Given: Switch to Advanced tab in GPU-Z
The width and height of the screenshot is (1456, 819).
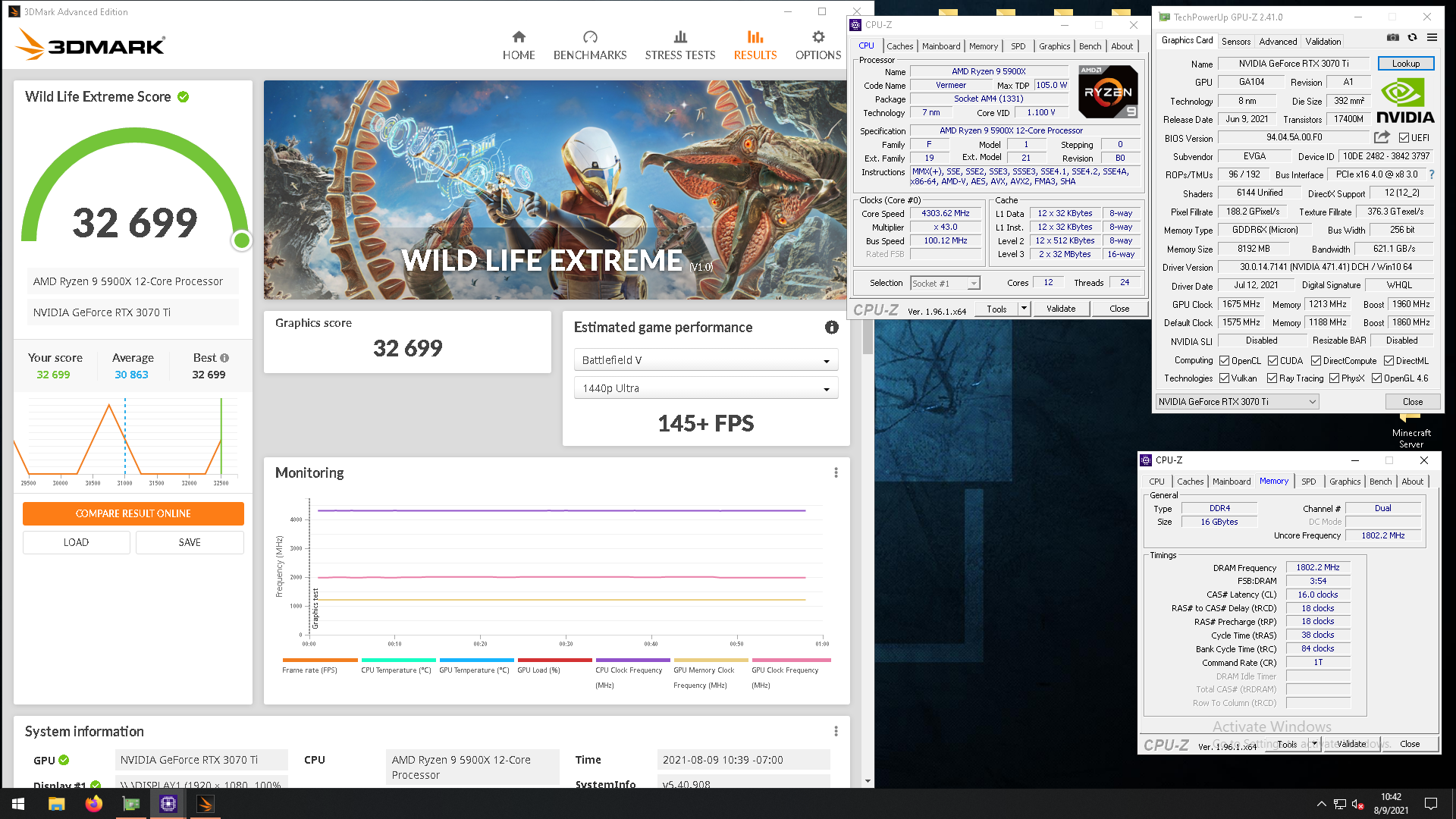Looking at the screenshot, I should [1278, 42].
